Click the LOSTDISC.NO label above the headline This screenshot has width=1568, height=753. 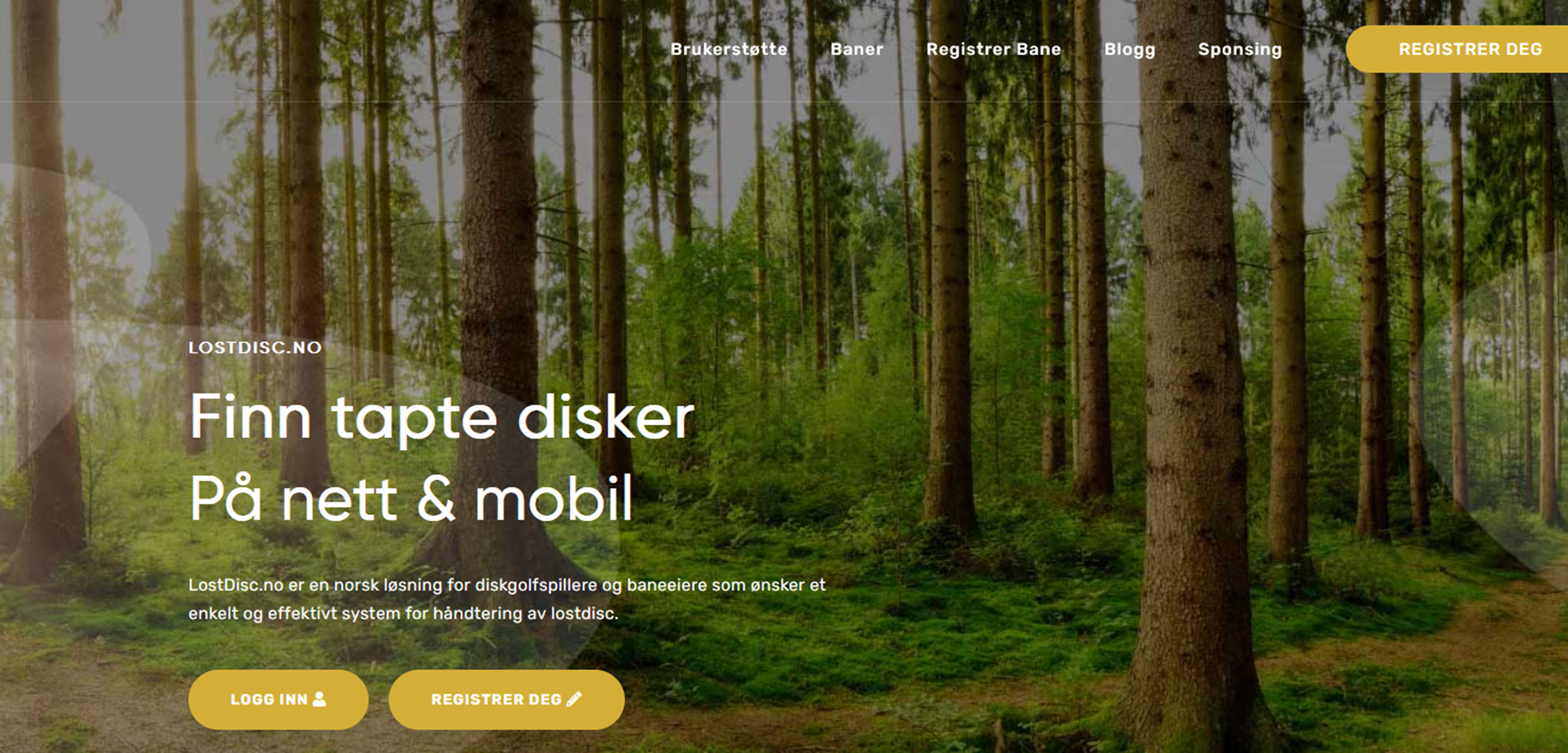point(255,348)
